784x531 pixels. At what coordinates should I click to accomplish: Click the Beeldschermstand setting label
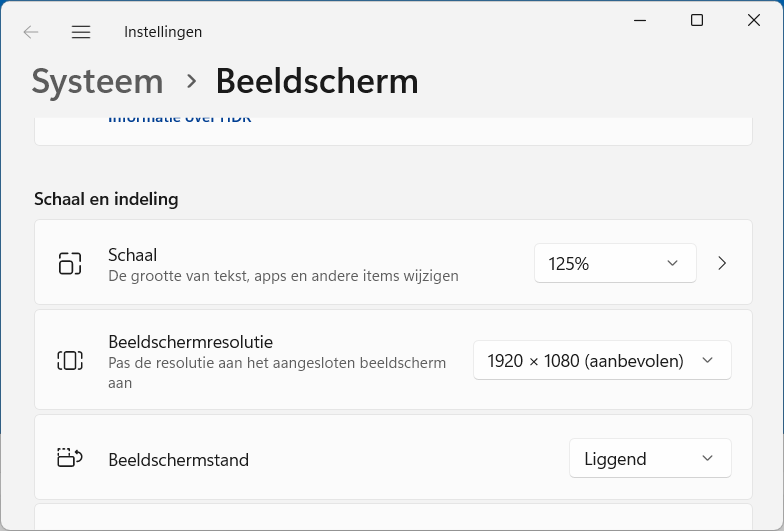(x=178, y=460)
